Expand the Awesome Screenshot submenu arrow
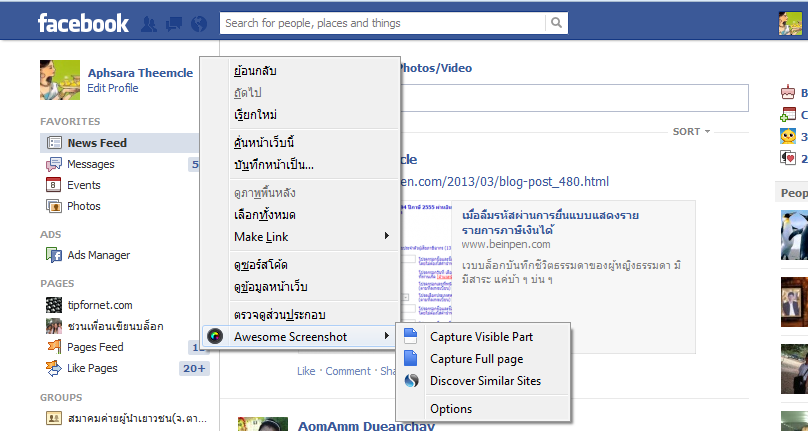The width and height of the screenshot is (808, 431). pyautogui.click(x=386, y=336)
